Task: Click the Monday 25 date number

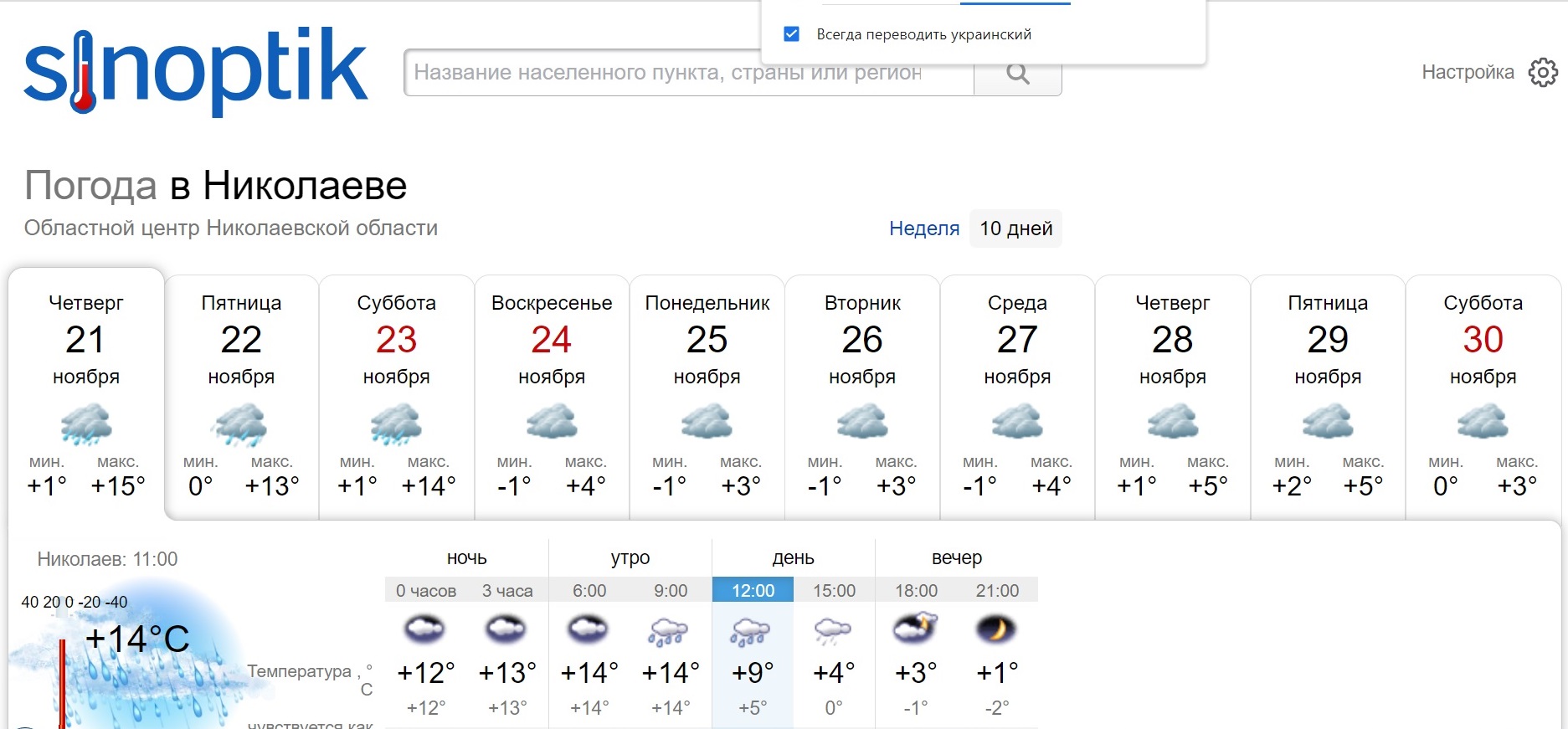Action: click(x=707, y=340)
